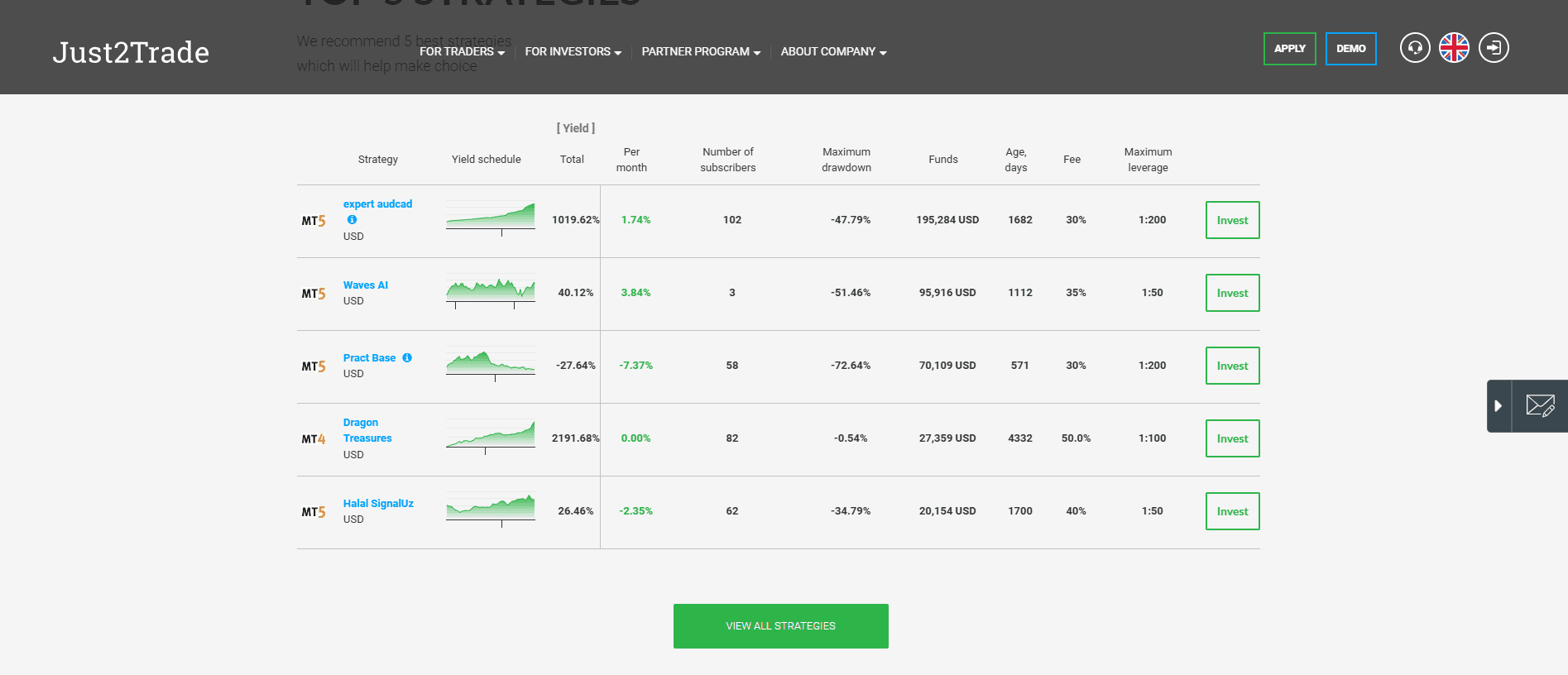Click the MT5 icon for expert audcad
This screenshot has height=675, width=1568.
(314, 221)
